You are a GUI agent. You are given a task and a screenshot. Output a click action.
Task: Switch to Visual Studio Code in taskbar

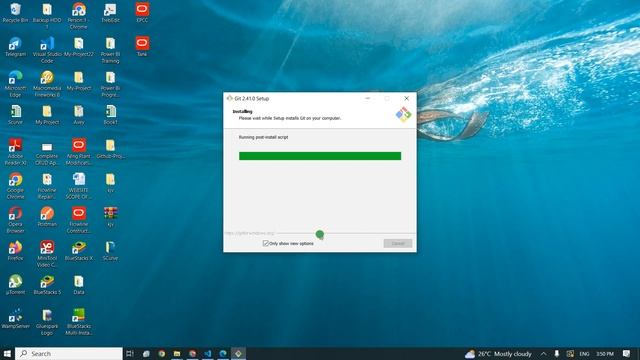(x=208, y=353)
